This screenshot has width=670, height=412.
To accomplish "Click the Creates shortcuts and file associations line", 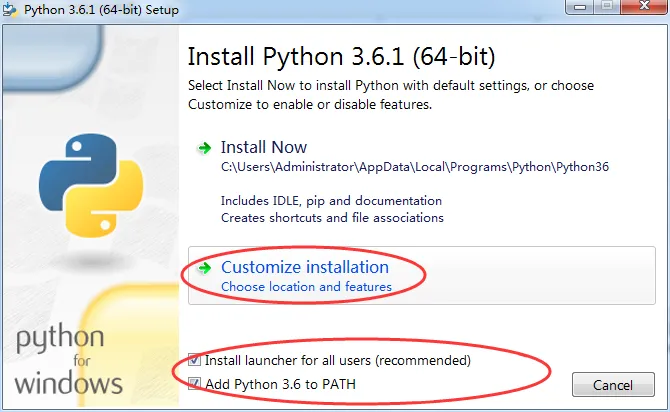I will point(332,217).
